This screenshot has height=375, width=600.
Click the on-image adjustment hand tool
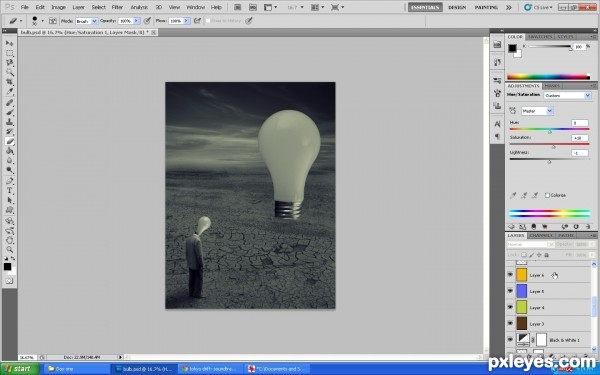(x=513, y=111)
